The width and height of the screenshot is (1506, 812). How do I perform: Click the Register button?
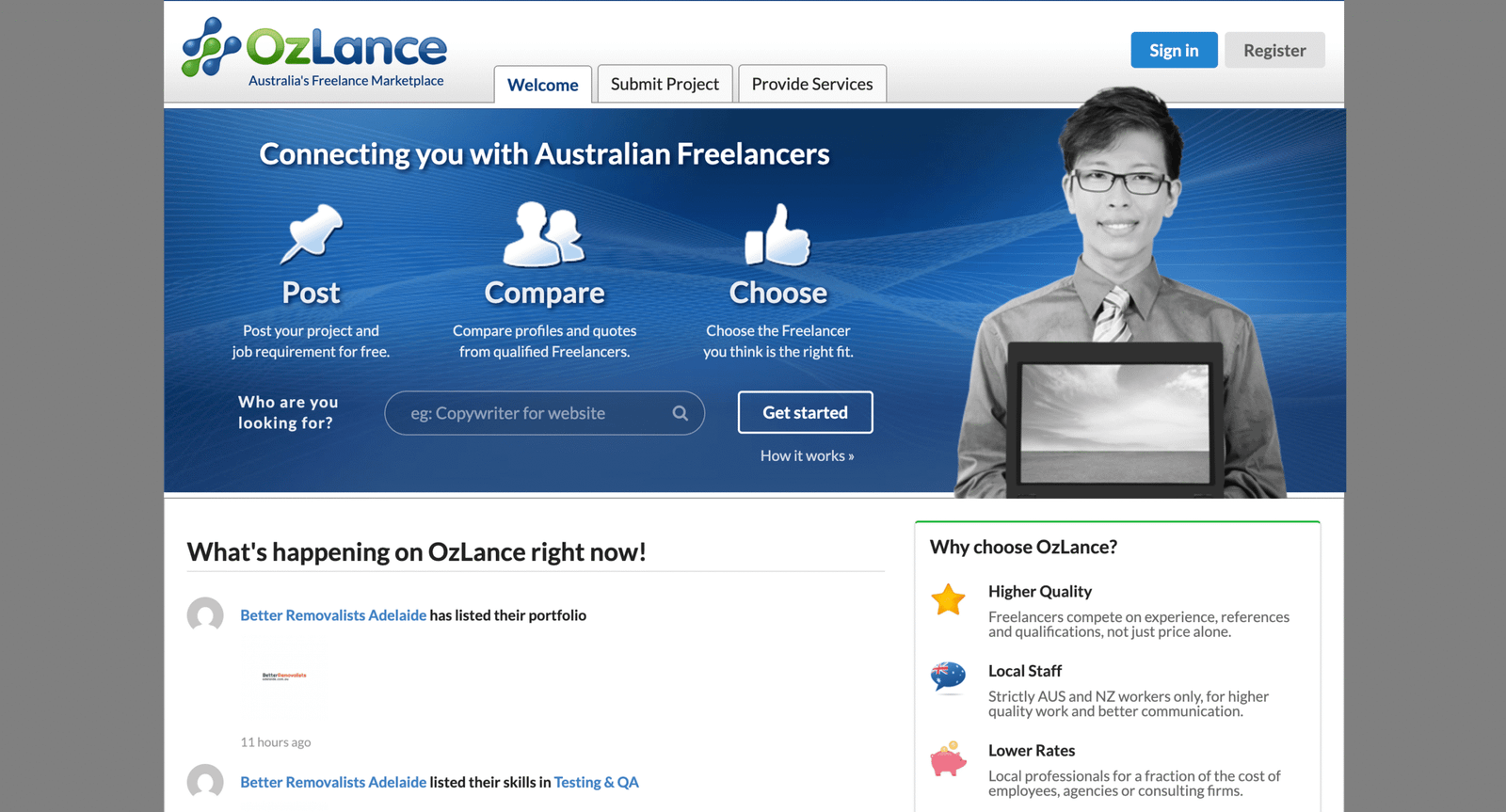(x=1274, y=50)
